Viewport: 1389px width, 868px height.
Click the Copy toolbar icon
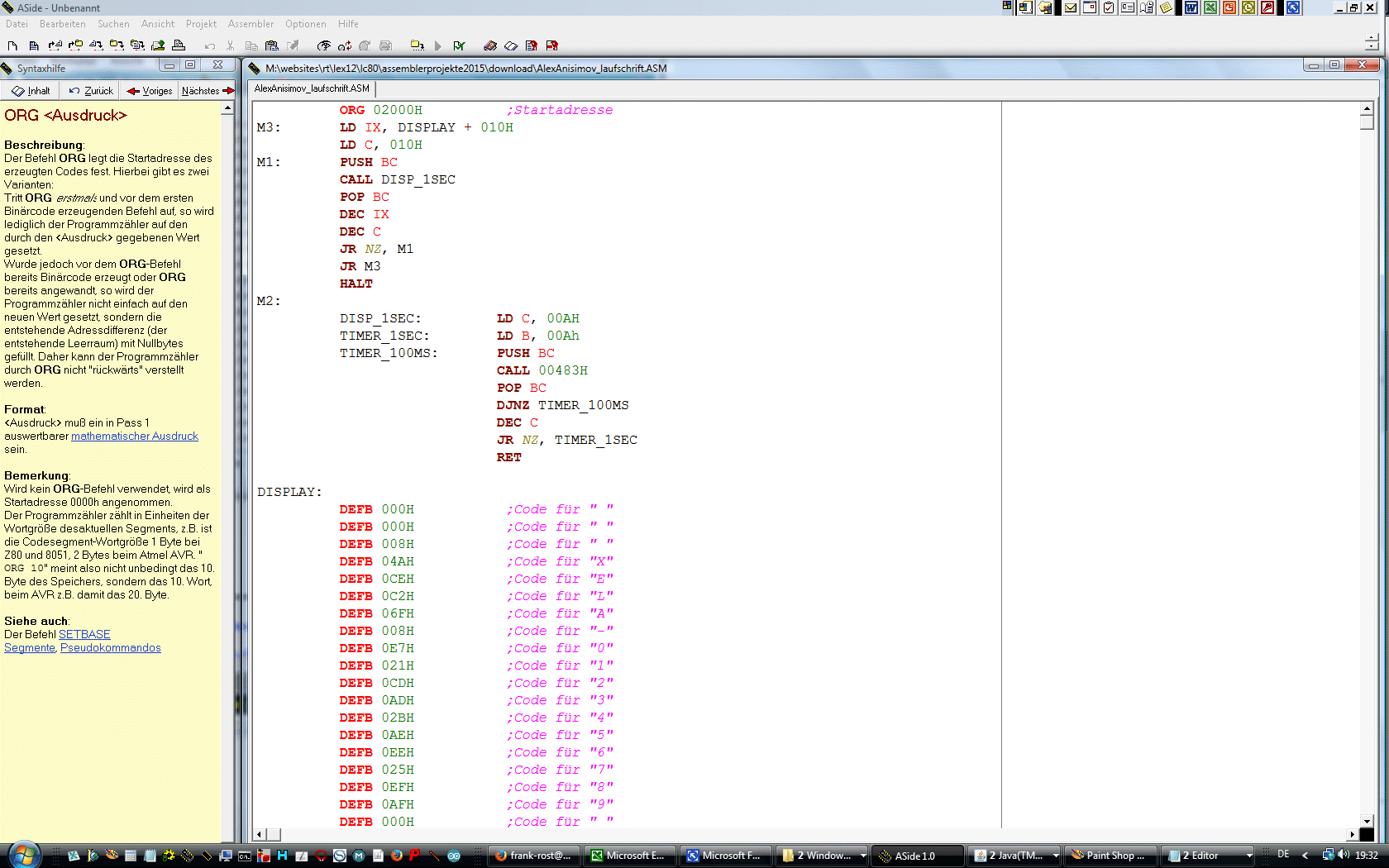(x=251, y=45)
